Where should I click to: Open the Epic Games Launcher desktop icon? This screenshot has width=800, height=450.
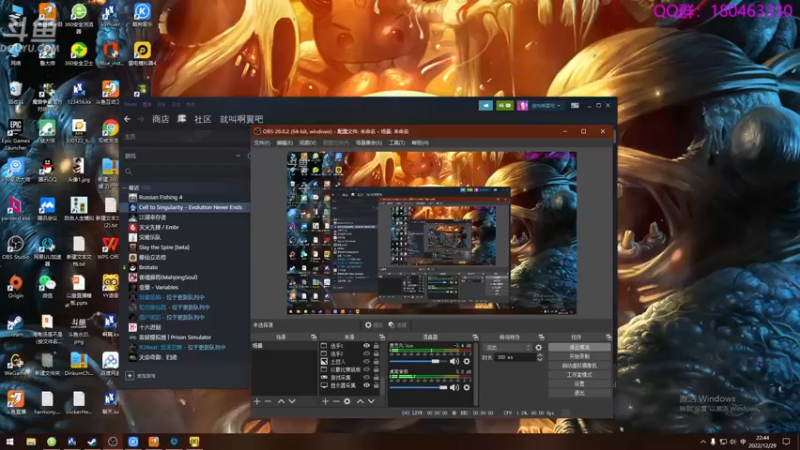point(15,131)
